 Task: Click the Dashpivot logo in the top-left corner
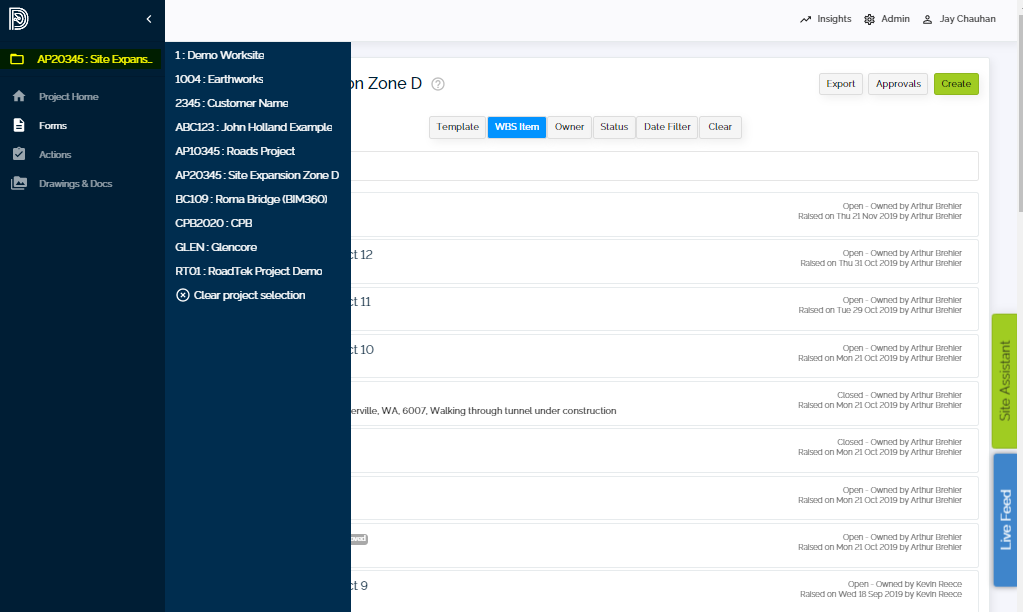click(x=20, y=18)
